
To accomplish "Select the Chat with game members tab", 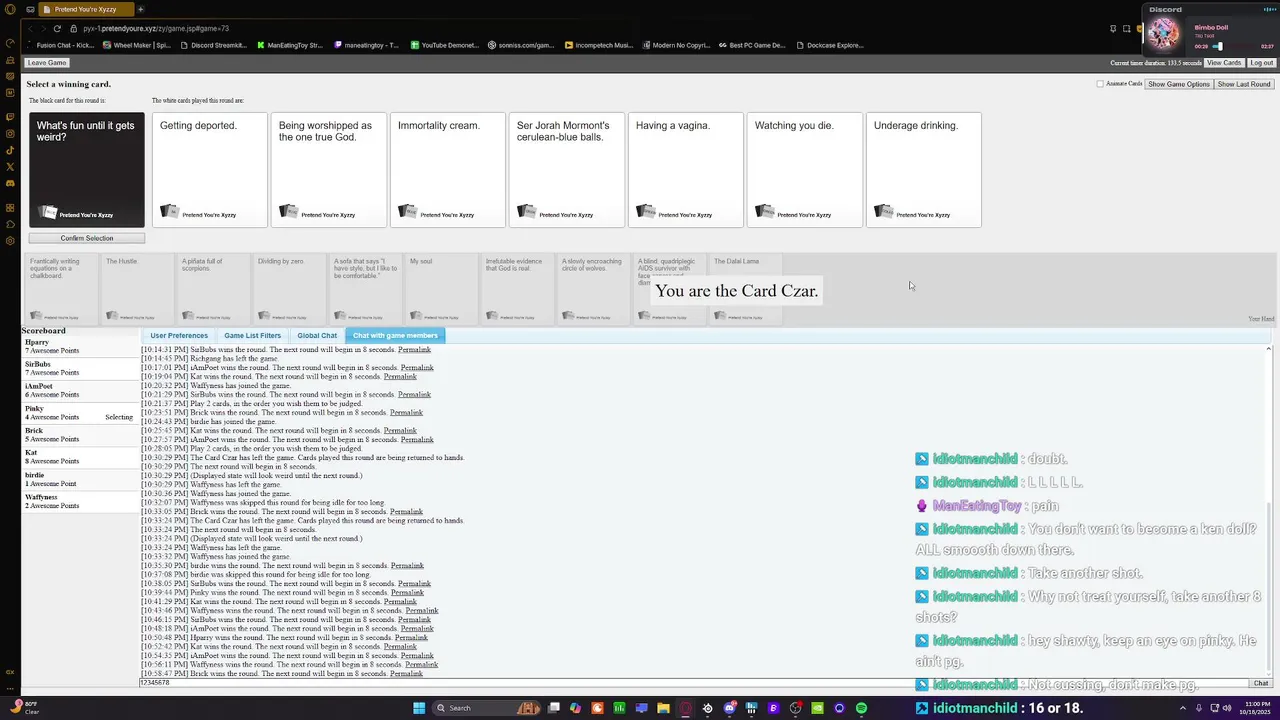I will click(x=395, y=336).
